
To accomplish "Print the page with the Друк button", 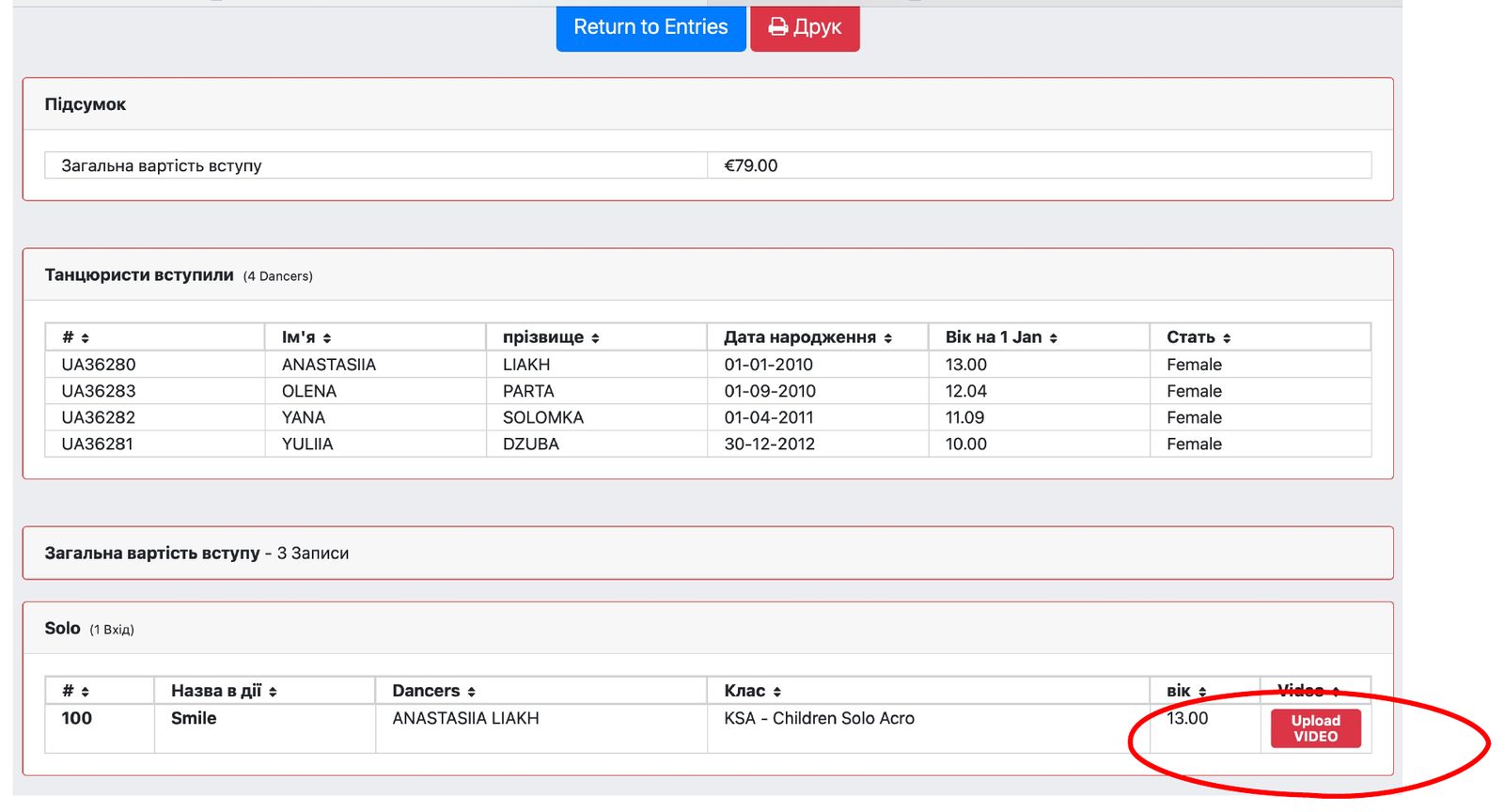I will [x=805, y=27].
